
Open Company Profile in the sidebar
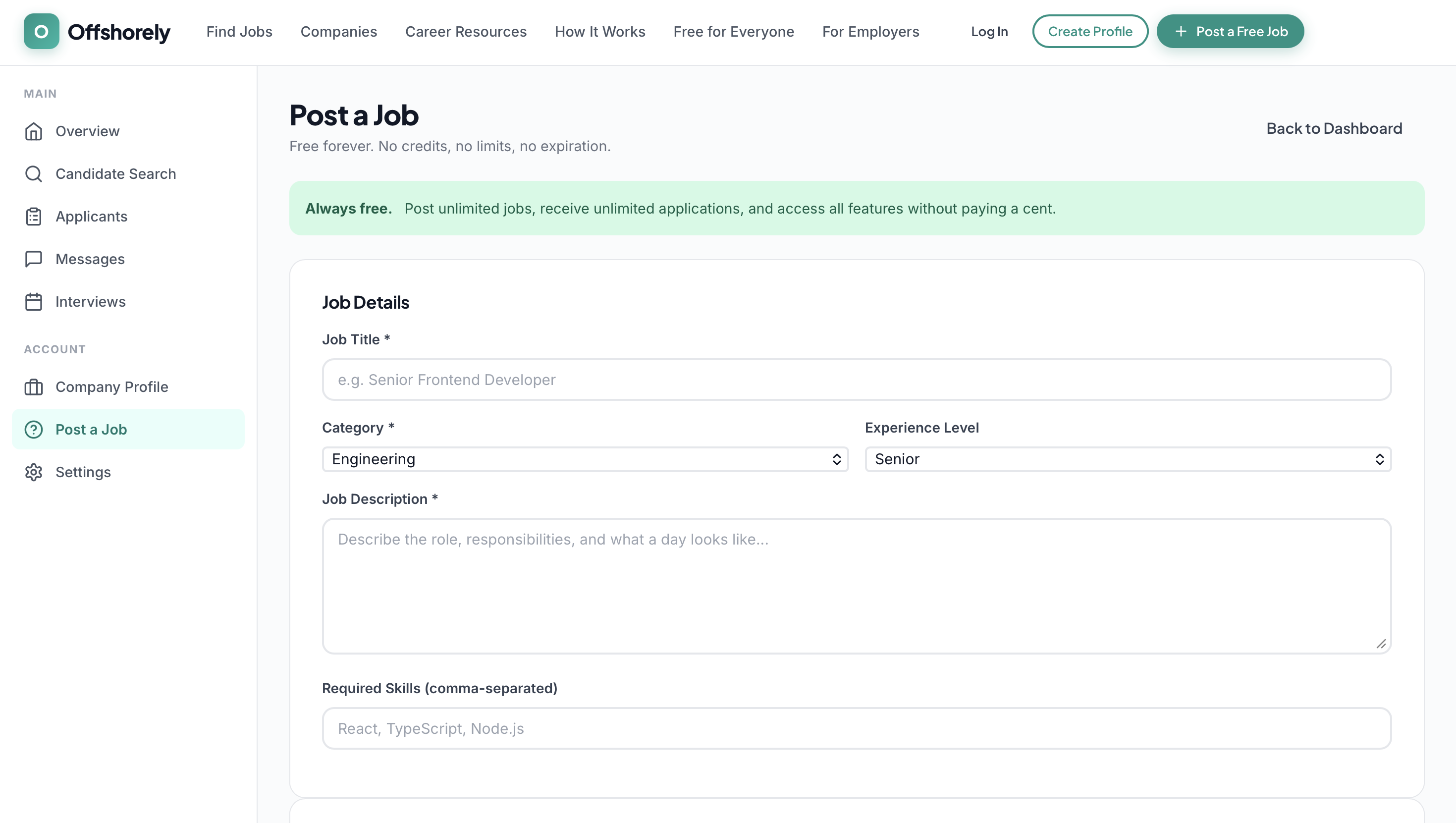(128, 387)
